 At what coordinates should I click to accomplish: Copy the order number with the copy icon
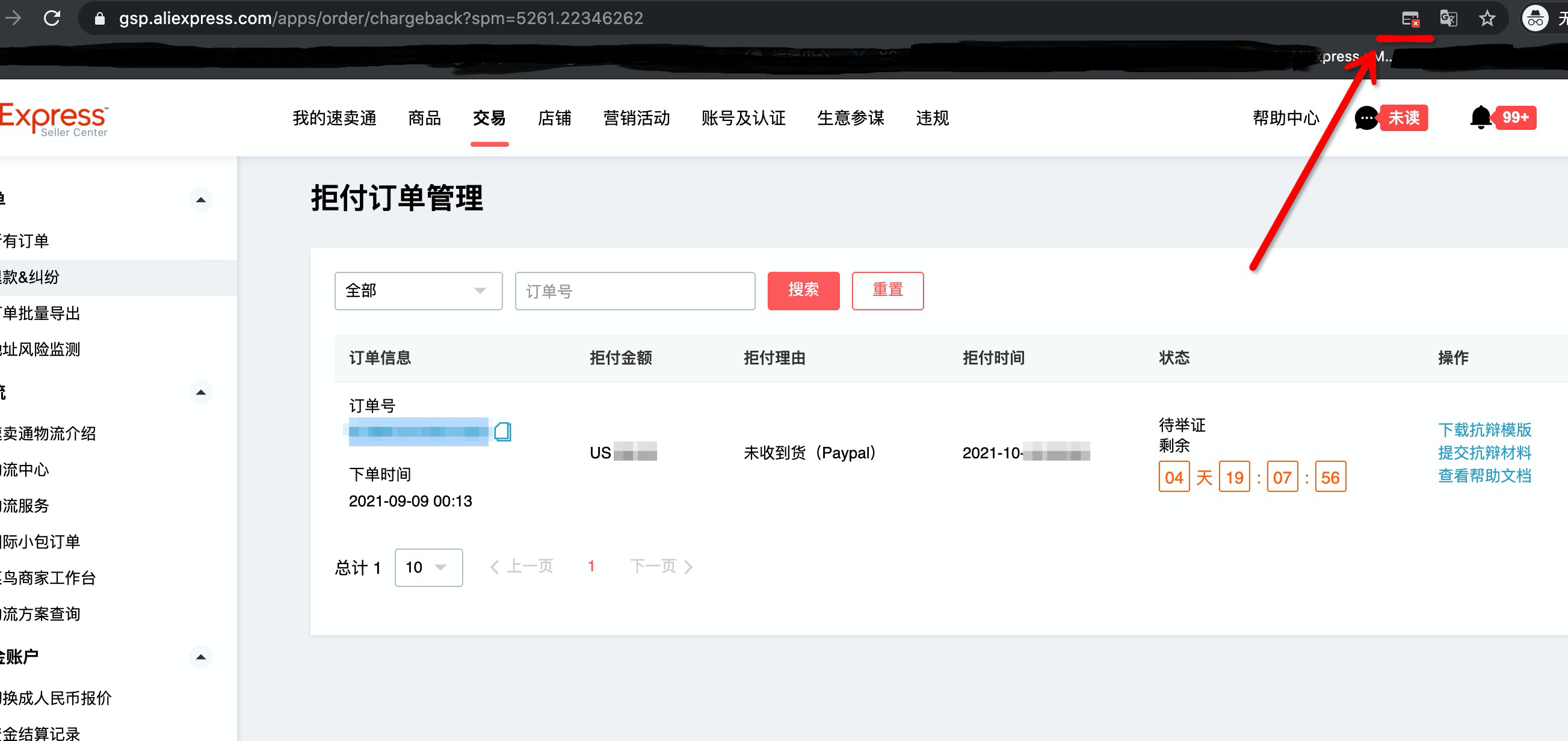pyautogui.click(x=503, y=431)
